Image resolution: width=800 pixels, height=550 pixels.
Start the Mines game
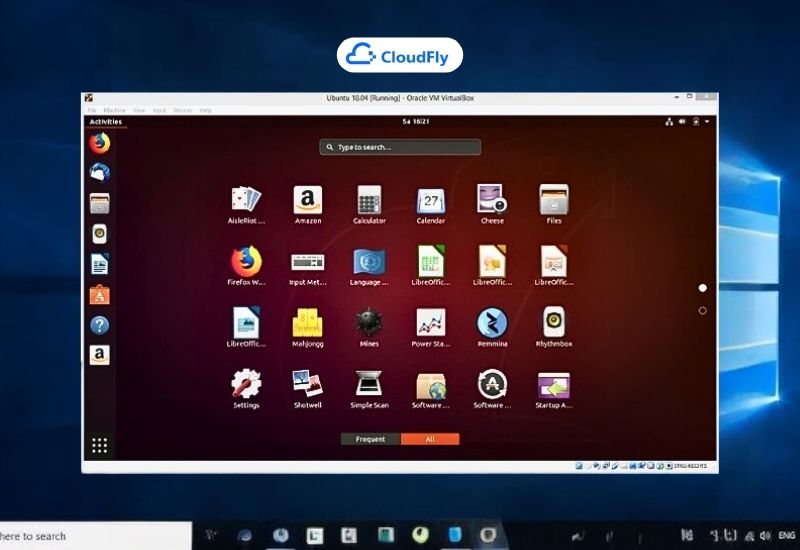point(369,327)
